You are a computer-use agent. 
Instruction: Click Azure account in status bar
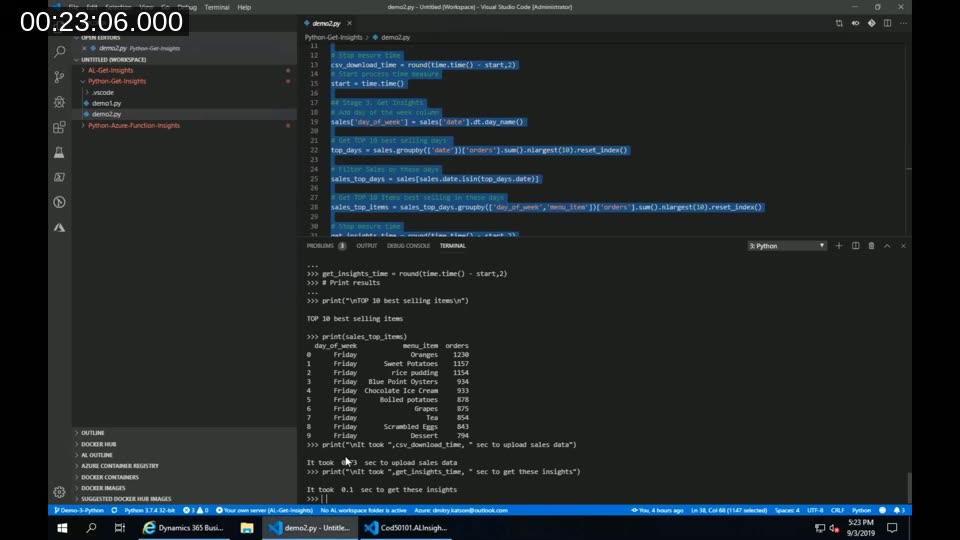point(460,510)
